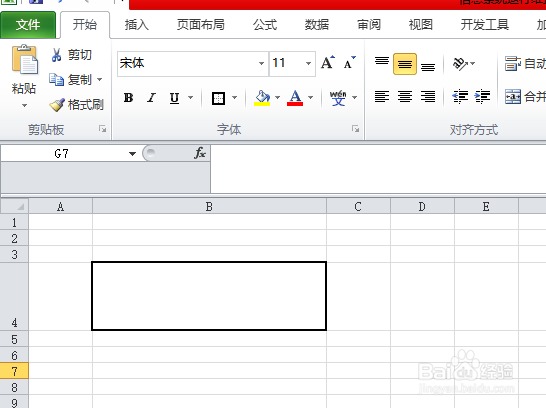The width and height of the screenshot is (546, 408).
Task: Decrease font size with small A
Action: pyautogui.click(x=350, y=63)
